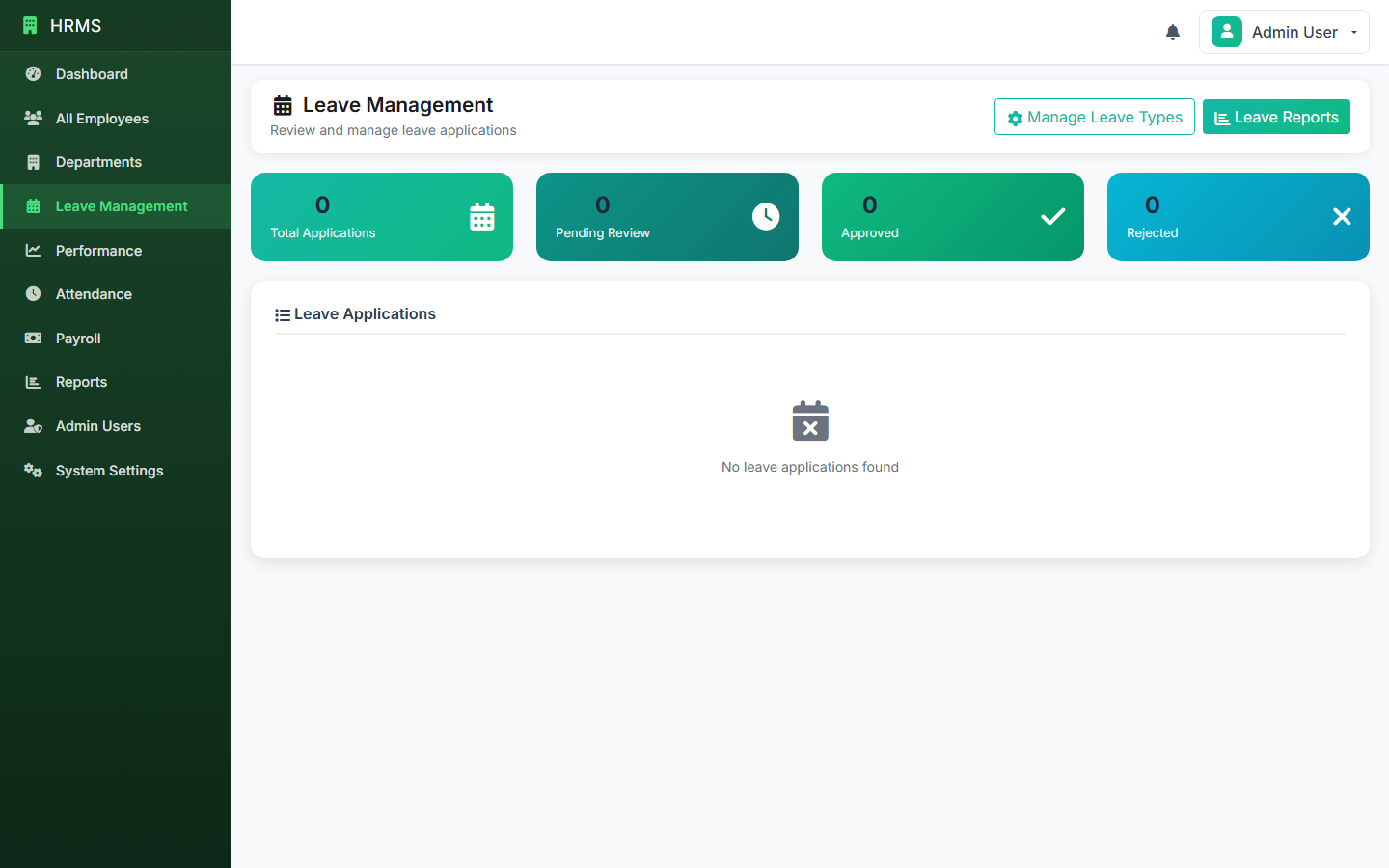Click the list icon beside Leave Applications

(x=283, y=315)
